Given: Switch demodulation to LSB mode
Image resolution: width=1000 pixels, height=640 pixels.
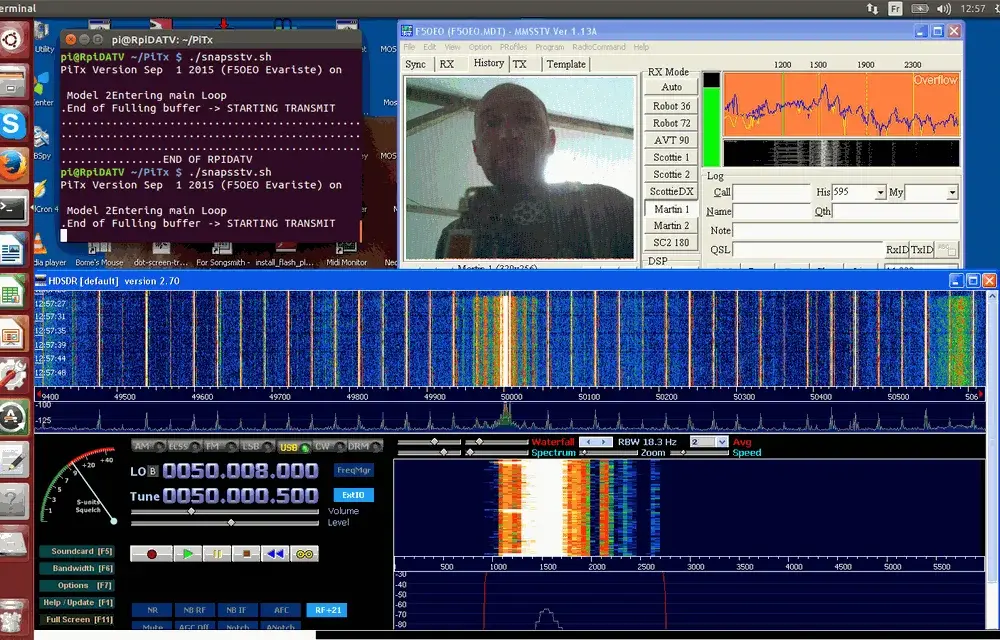Looking at the screenshot, I should pos(257,446).
